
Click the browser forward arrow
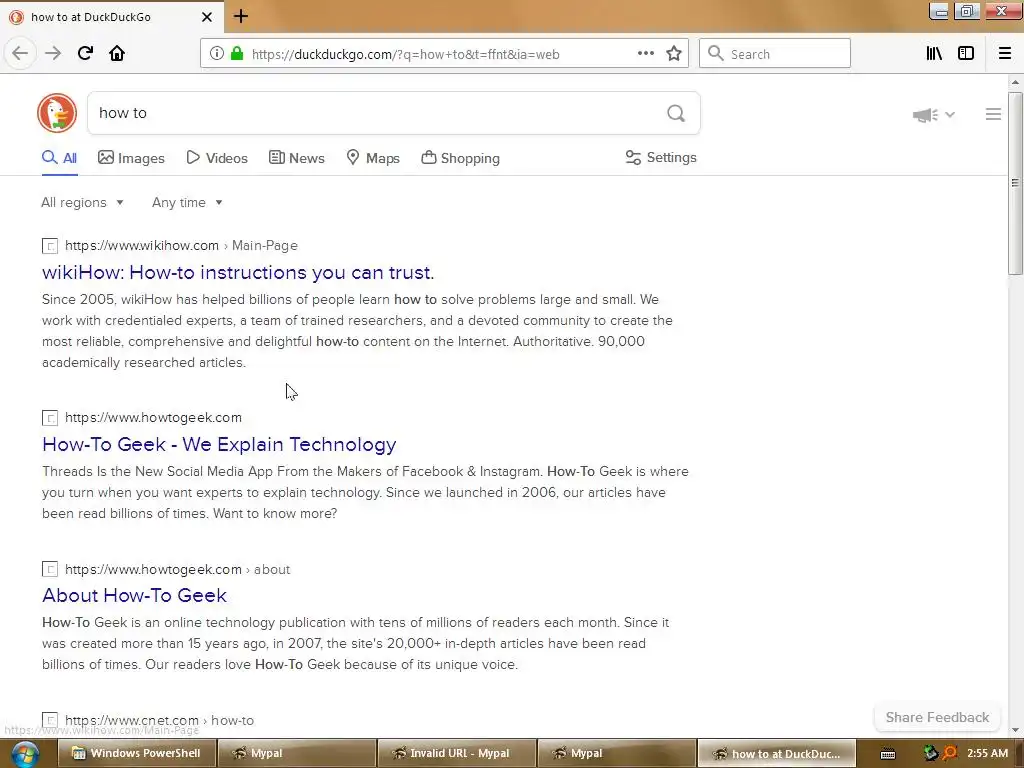tap(53, 54)
